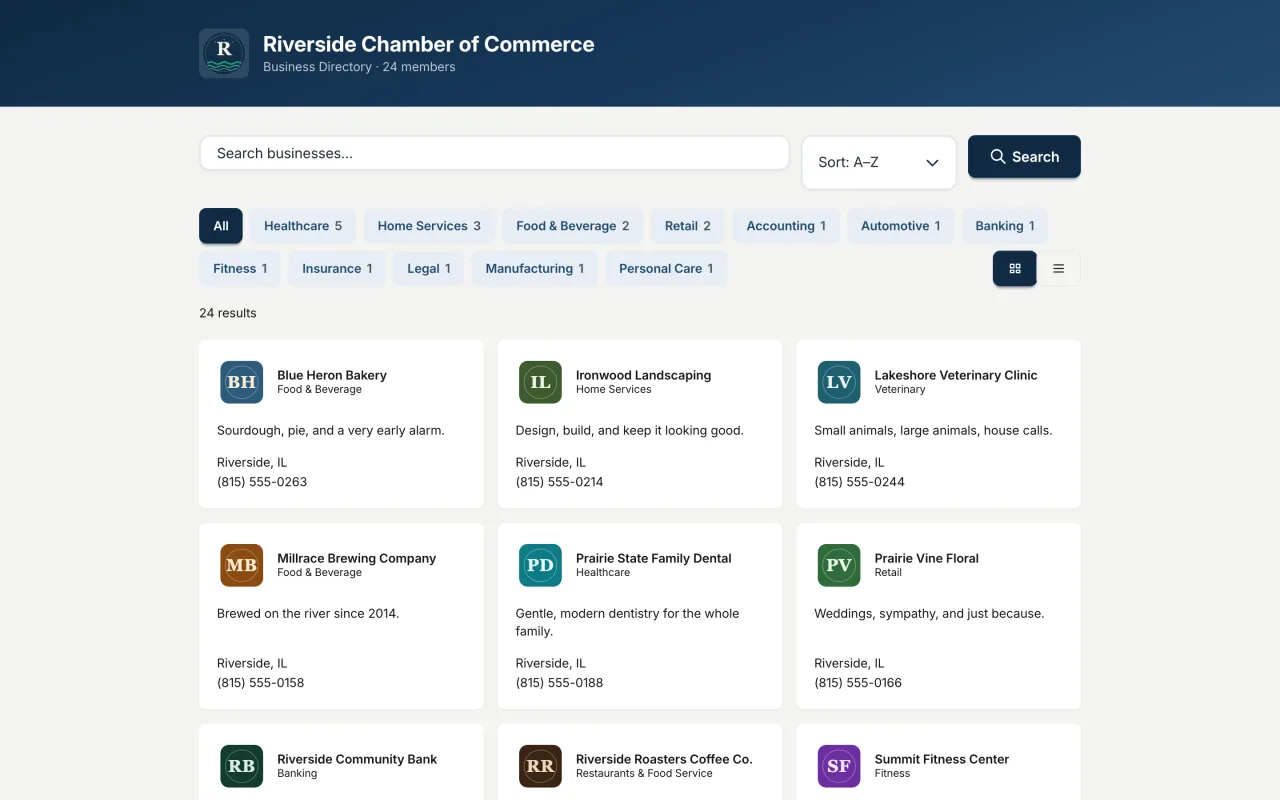1280x800 pixels.
Task: Click the RR Riverside Roasters logo
Action: [x=540, y=766]
